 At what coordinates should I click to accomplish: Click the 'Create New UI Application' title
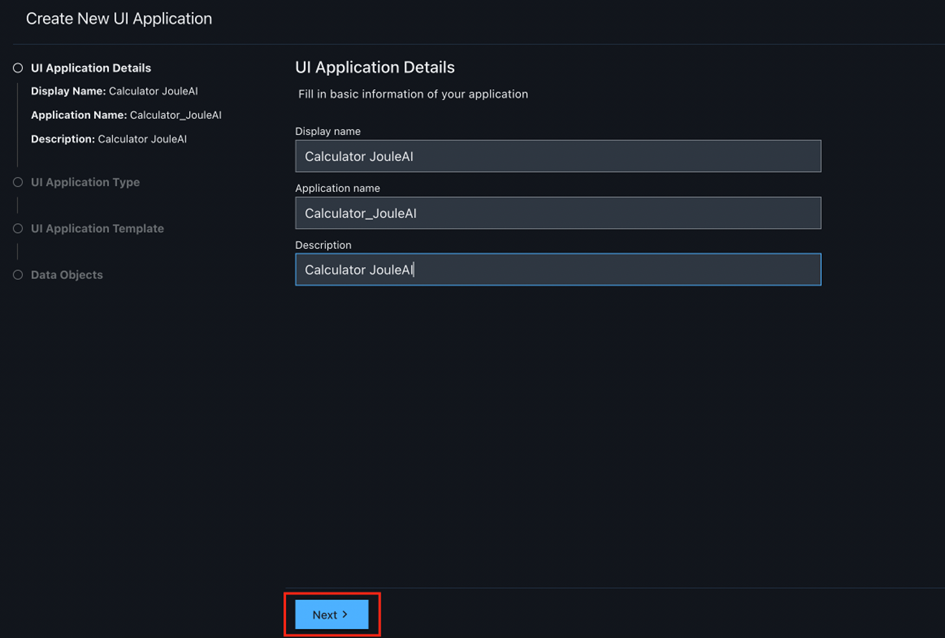coord(119,19)
